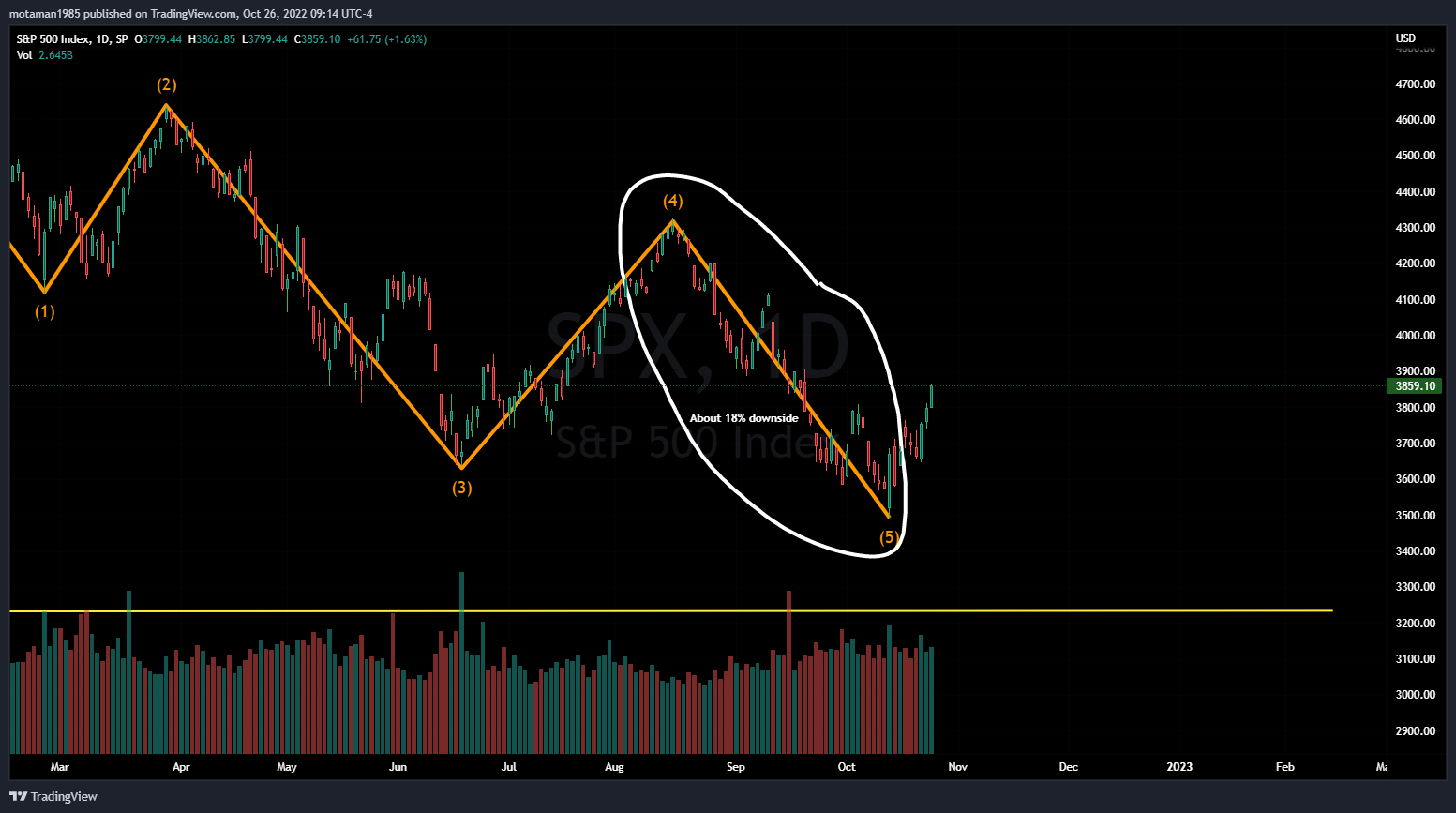Click the 4000.00 price axis label
Screen dimensions: 1456x813
(x=1415, y=336)
